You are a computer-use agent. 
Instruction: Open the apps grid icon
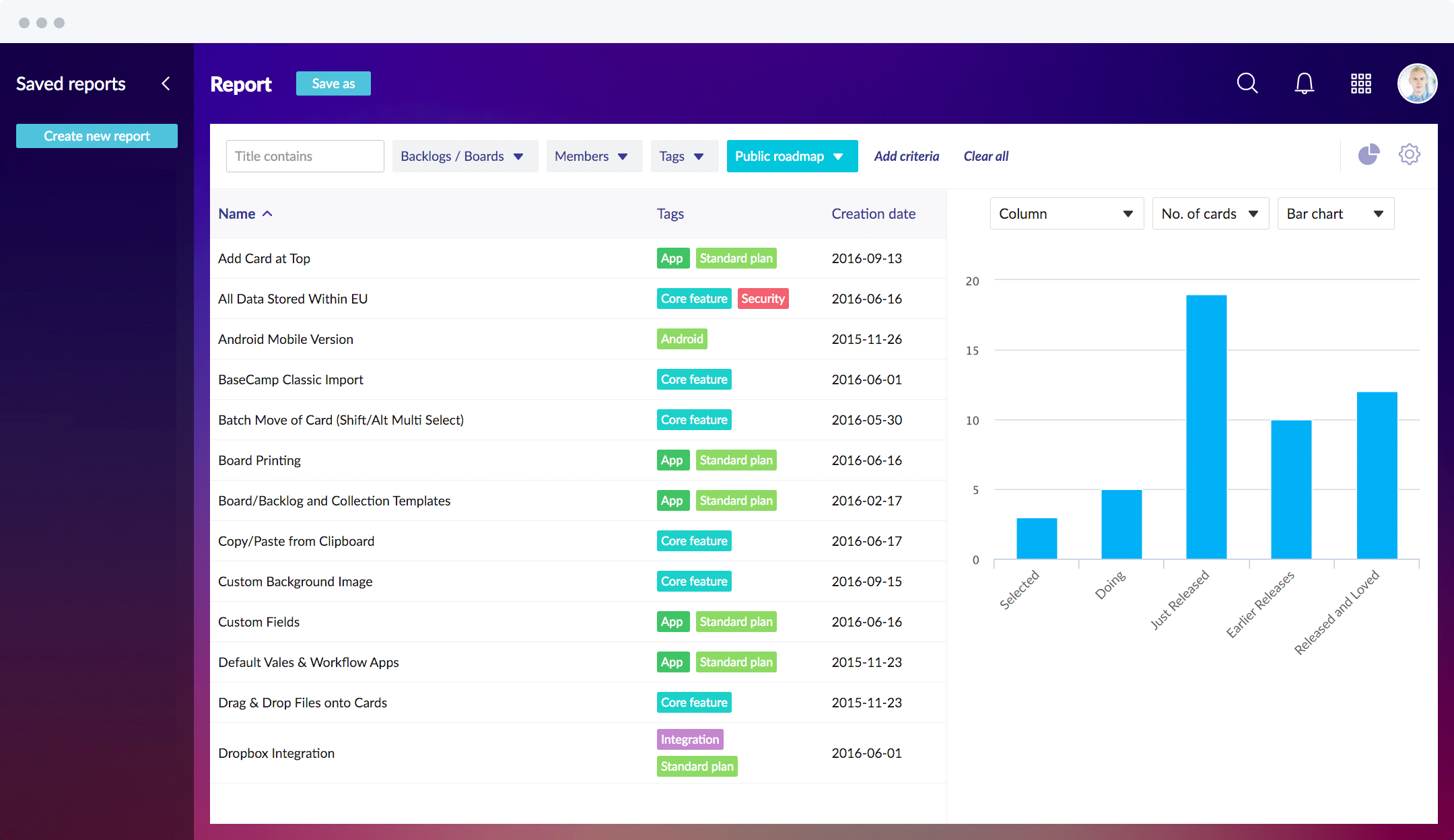click(1360, 83)
